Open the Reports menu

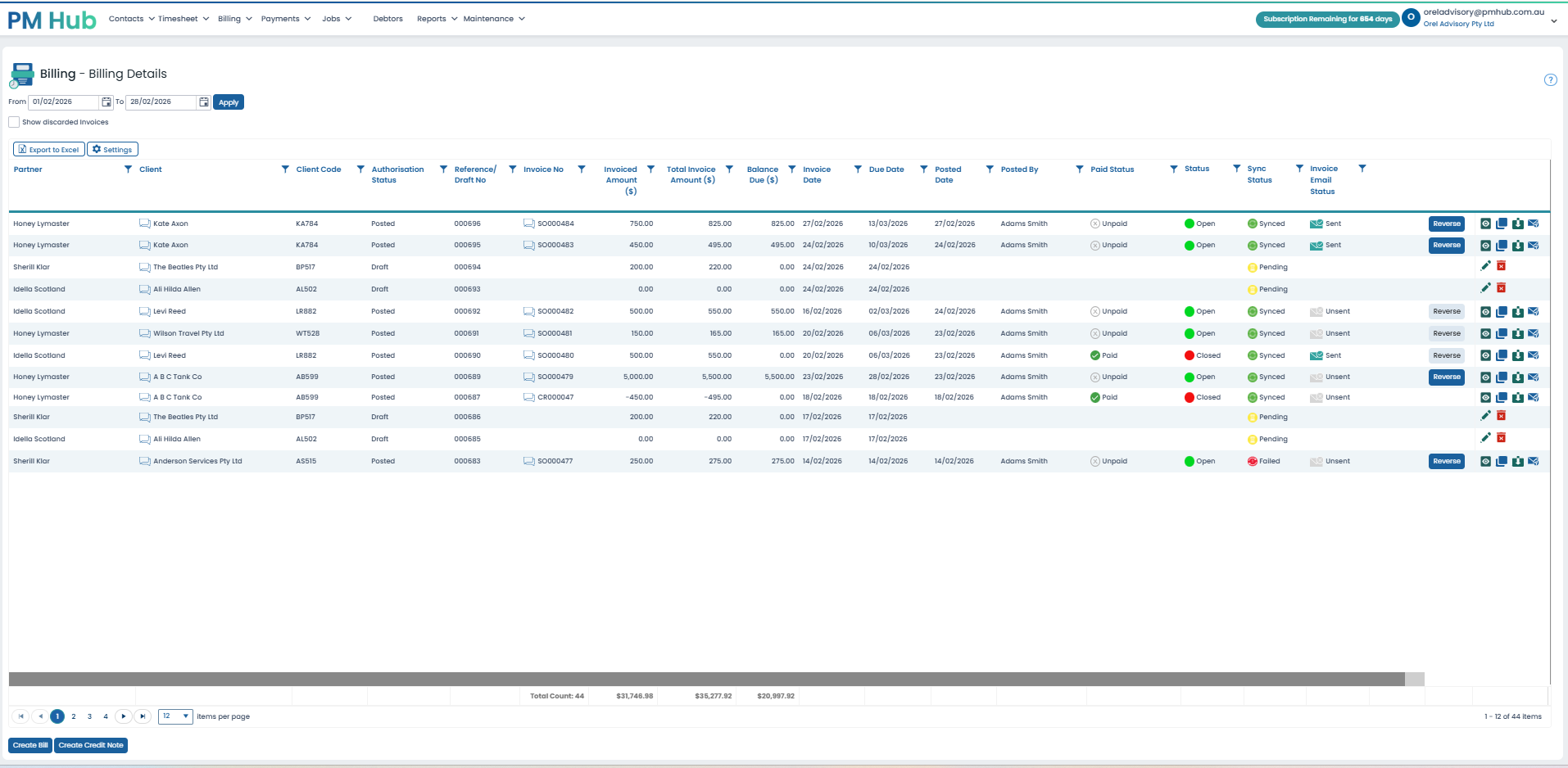[x=437, y=19]
